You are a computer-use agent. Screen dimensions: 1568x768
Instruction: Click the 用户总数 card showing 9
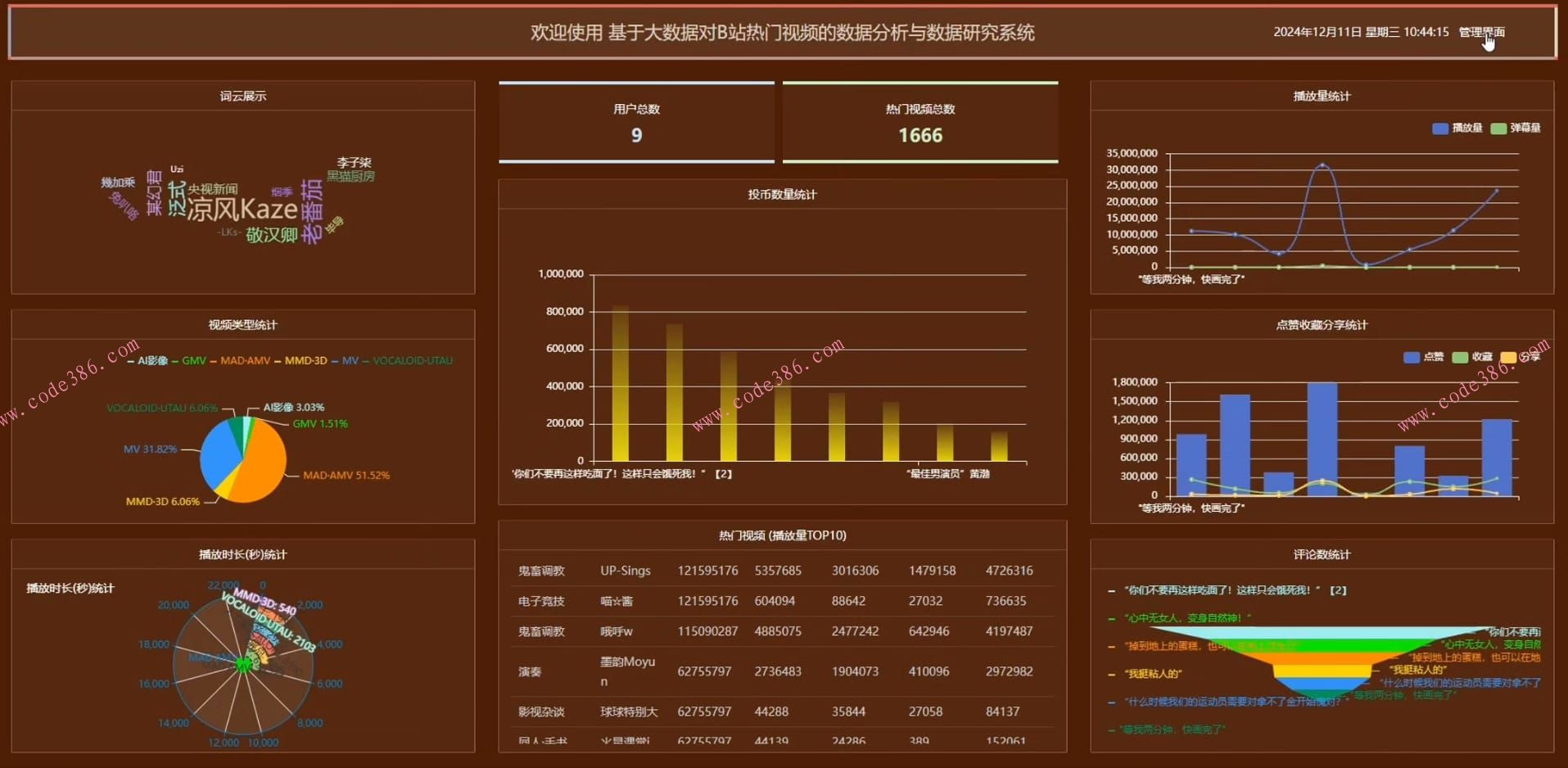click(x=636, y=123)
